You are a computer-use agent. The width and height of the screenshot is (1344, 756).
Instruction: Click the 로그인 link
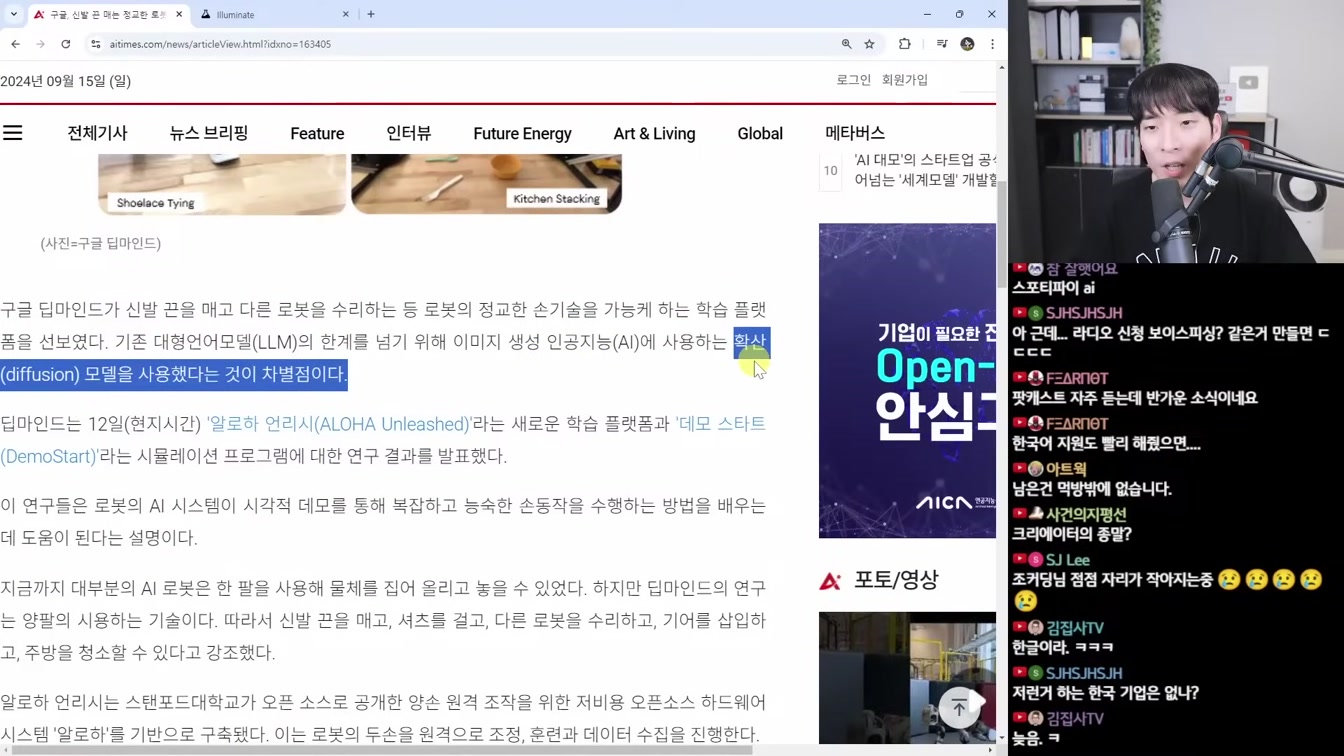pyautogui.click(x=853, y=80)
